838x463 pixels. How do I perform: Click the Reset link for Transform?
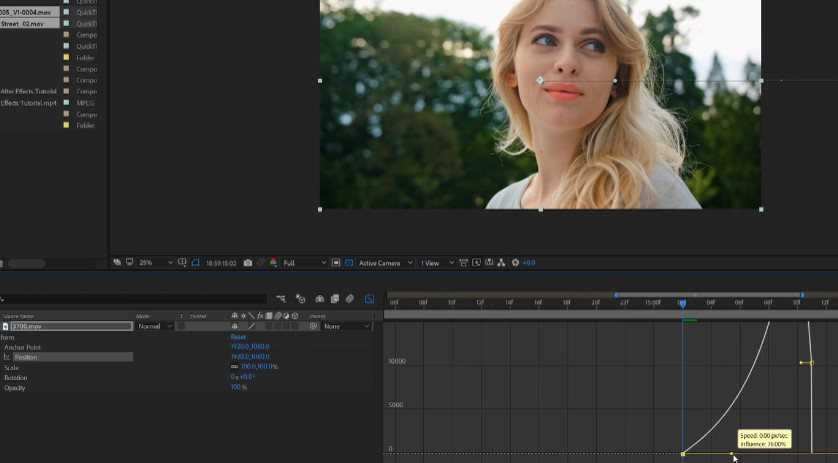237,337
